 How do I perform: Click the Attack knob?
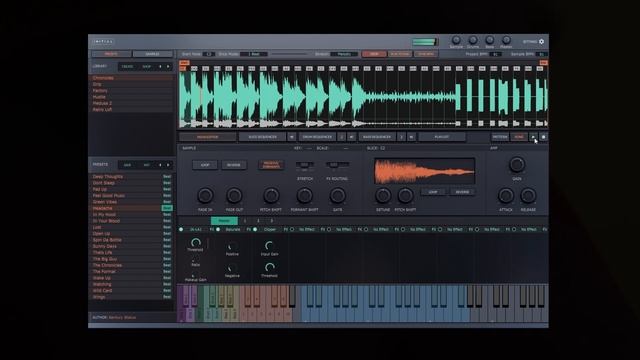pyautogui.click(x=506, y=196)
